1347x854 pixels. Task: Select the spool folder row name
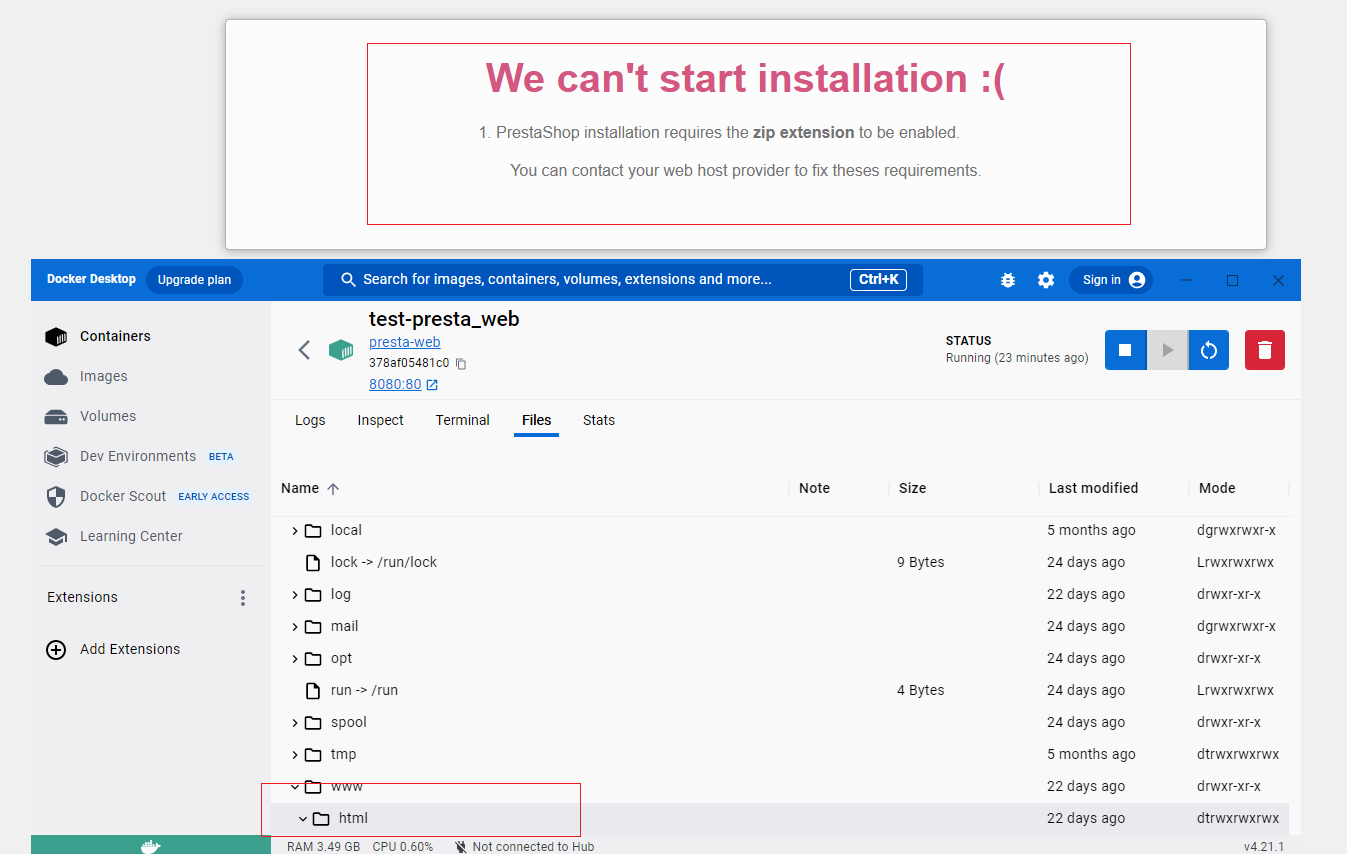[349, 722]
